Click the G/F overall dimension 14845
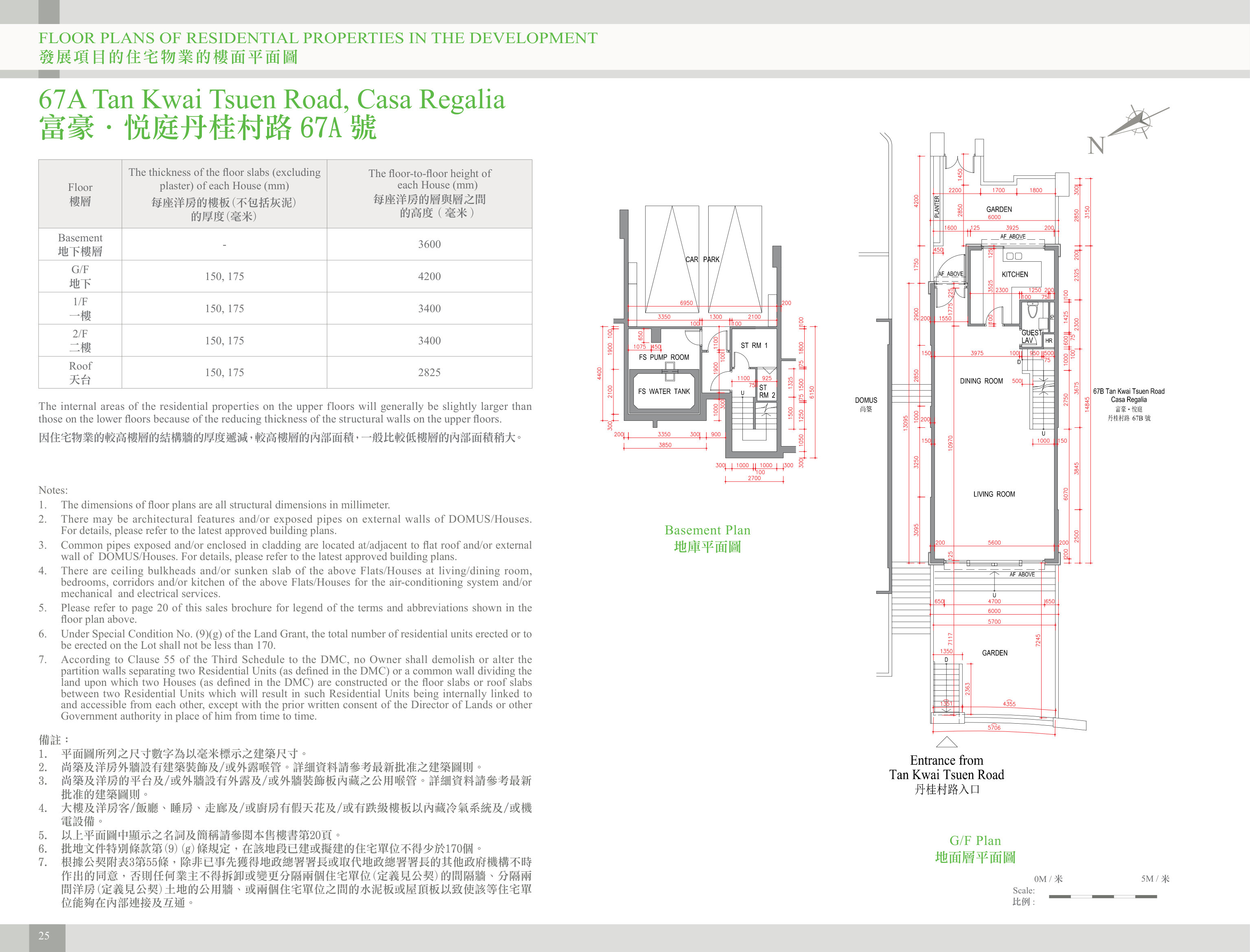Image resolution: width=1250 pixels, height=952 pixels. [1087, 405]
